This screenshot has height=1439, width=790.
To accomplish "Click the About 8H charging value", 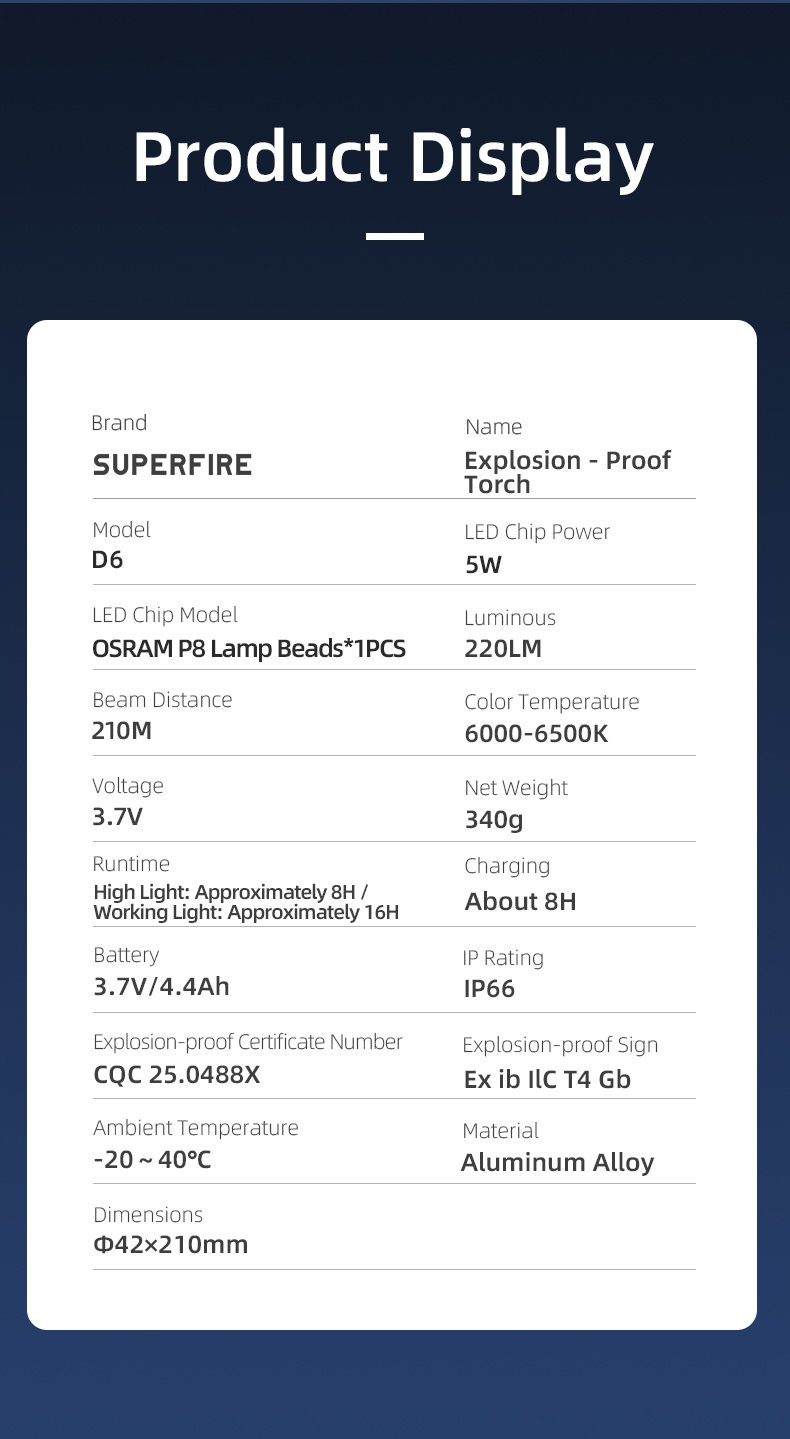I will (x=520, y=901).
